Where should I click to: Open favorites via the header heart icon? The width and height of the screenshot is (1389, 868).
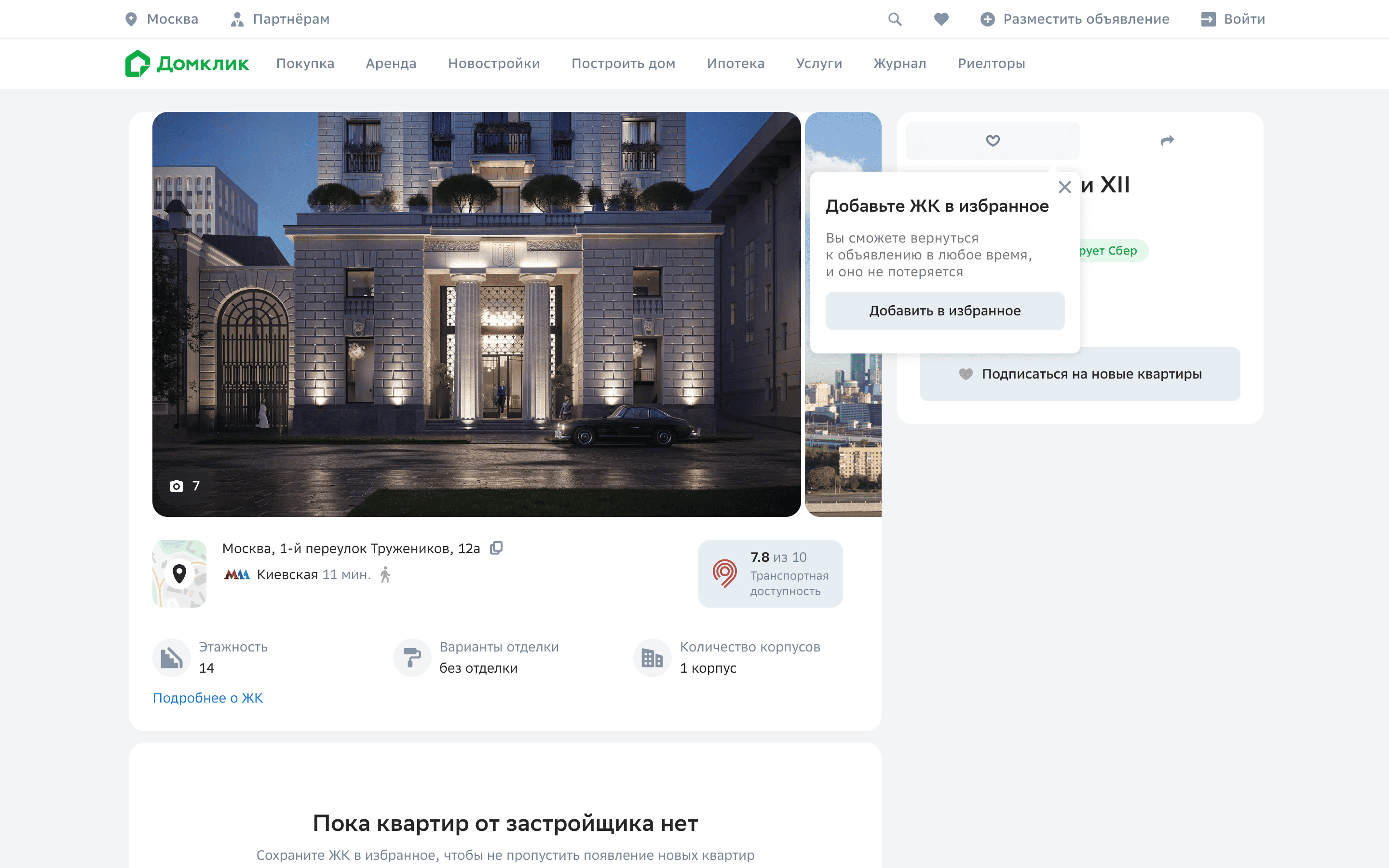[x=941, y=19]
